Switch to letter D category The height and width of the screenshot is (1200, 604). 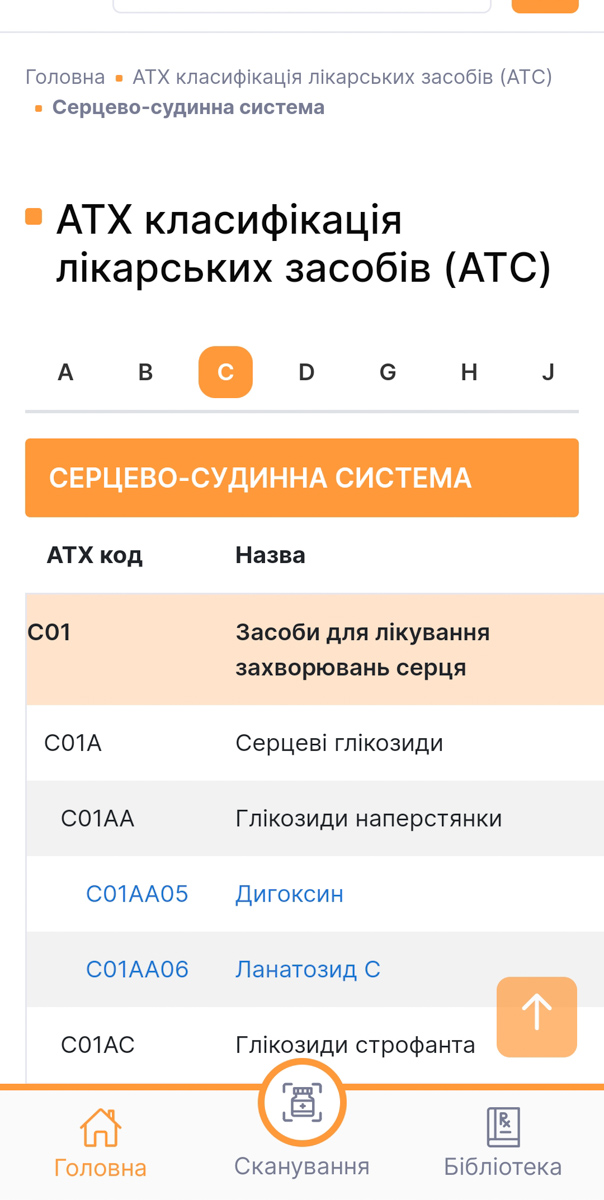(x=307, y=372)
